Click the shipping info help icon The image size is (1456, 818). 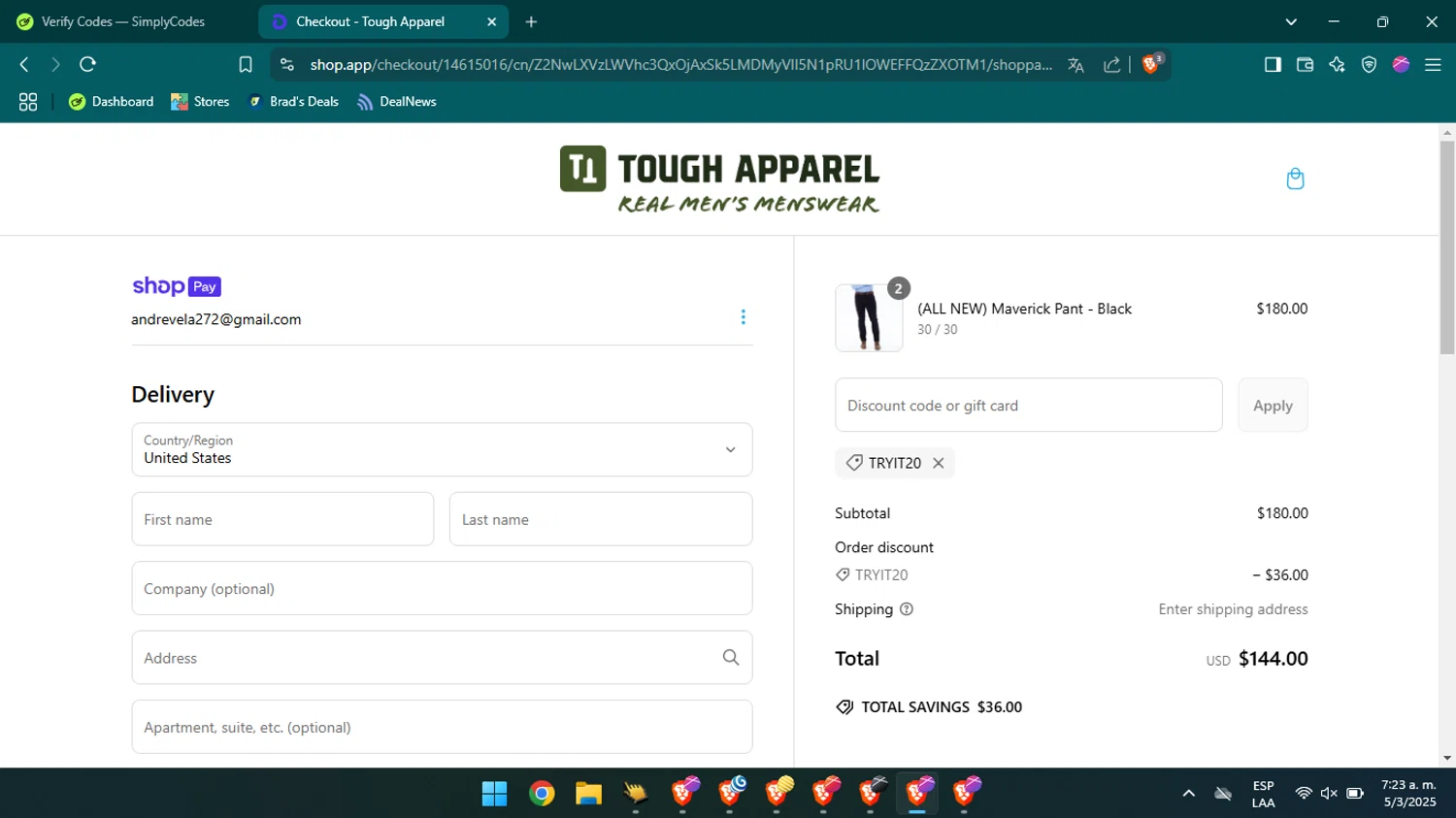coord(907,609)
